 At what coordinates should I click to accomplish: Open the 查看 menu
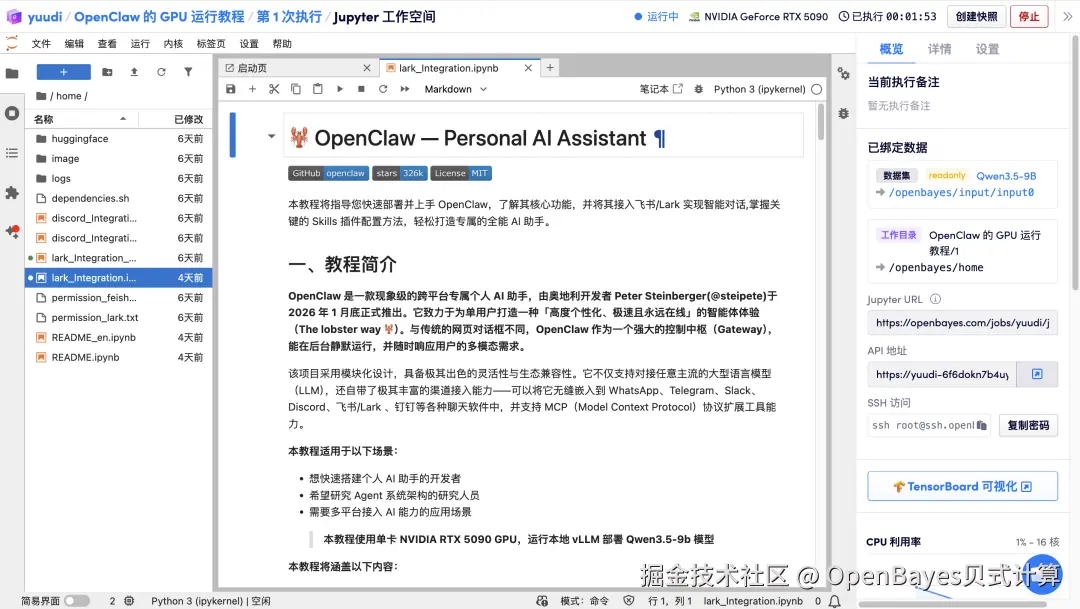(107, 43)
